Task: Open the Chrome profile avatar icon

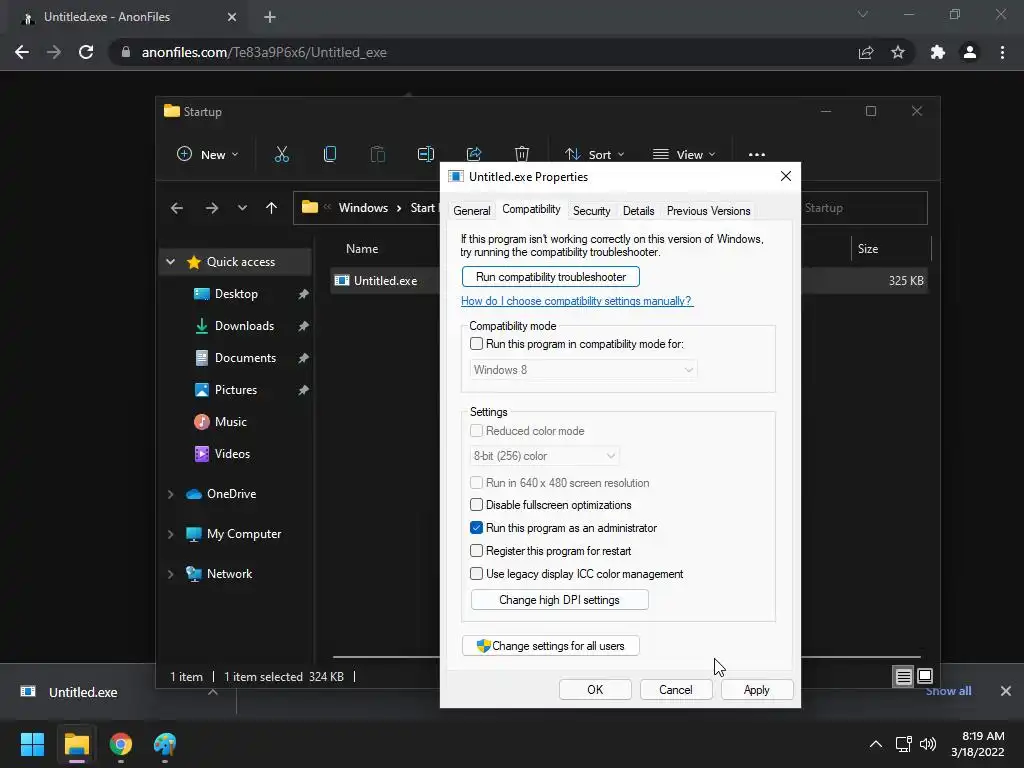Action: (970, 52)
